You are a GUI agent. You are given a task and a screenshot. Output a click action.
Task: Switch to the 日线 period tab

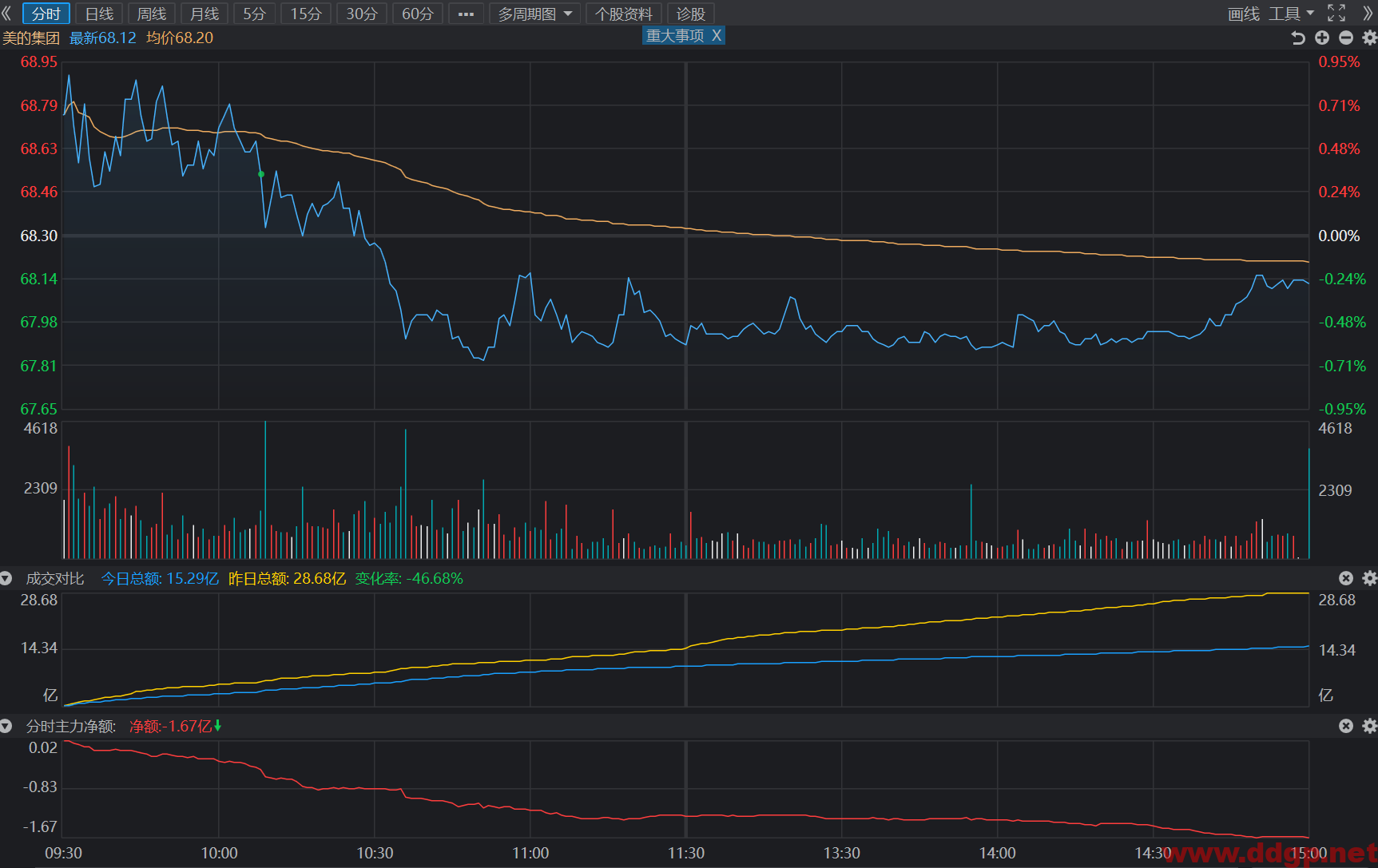pyautogui.click(x=99, y=14)
